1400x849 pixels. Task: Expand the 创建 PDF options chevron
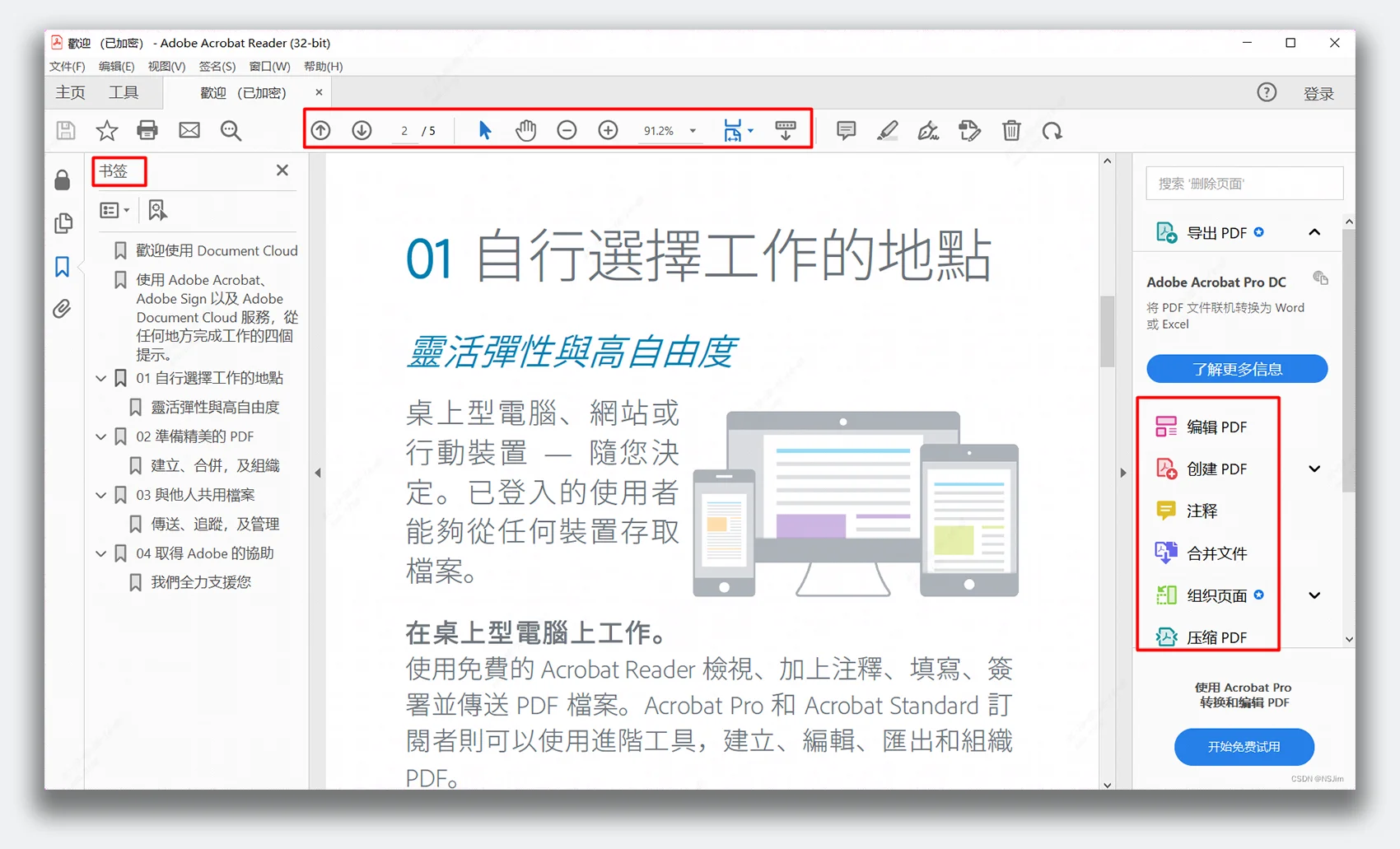coord(1314,469)
